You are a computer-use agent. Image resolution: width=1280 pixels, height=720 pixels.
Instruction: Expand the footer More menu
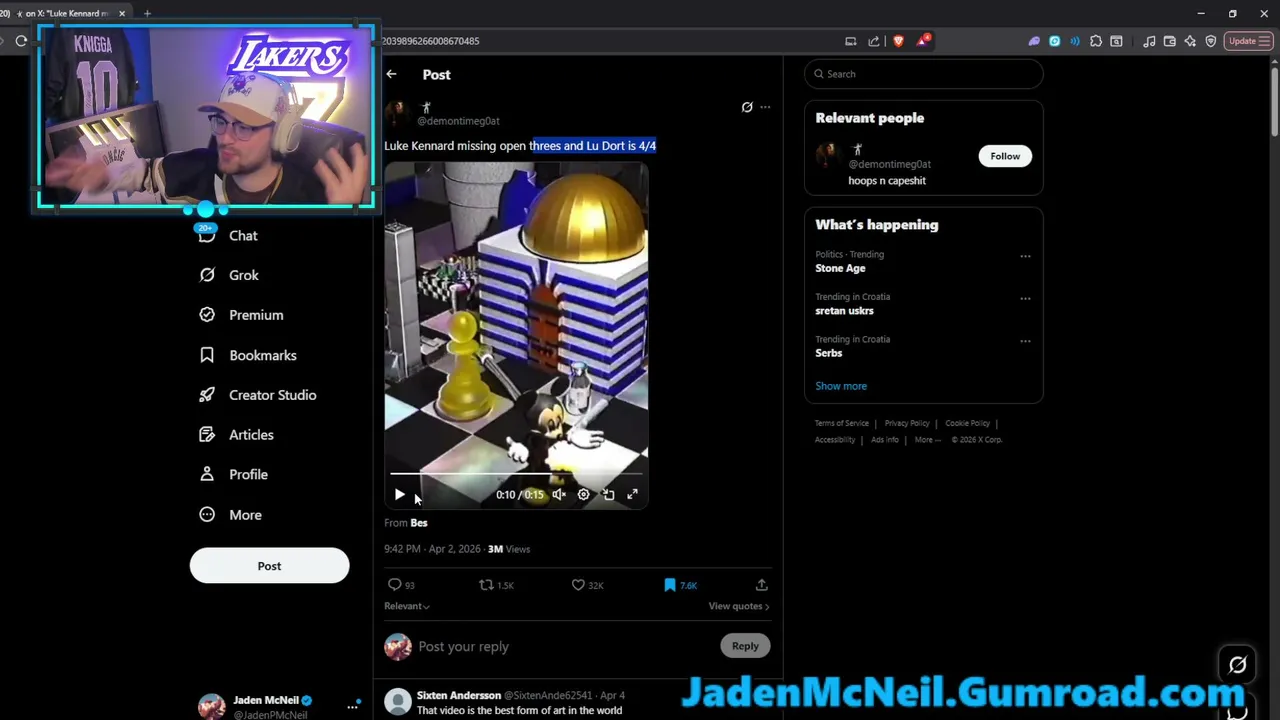point(926,440)
